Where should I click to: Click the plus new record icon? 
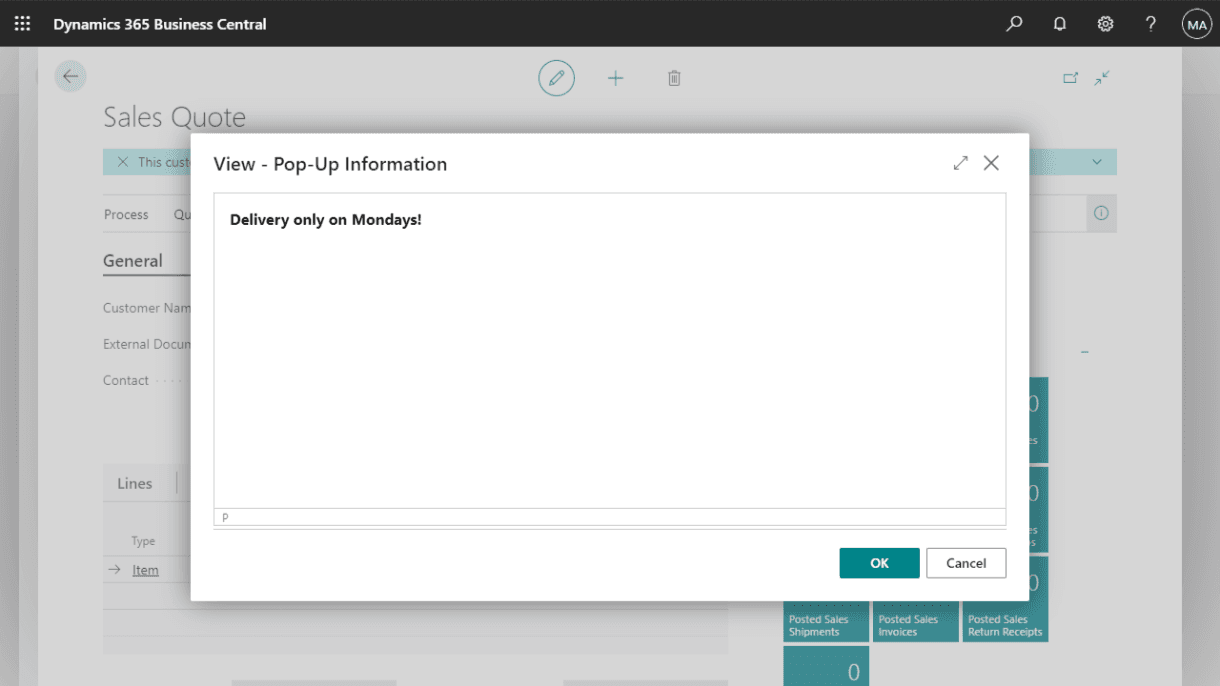[615, 78]
